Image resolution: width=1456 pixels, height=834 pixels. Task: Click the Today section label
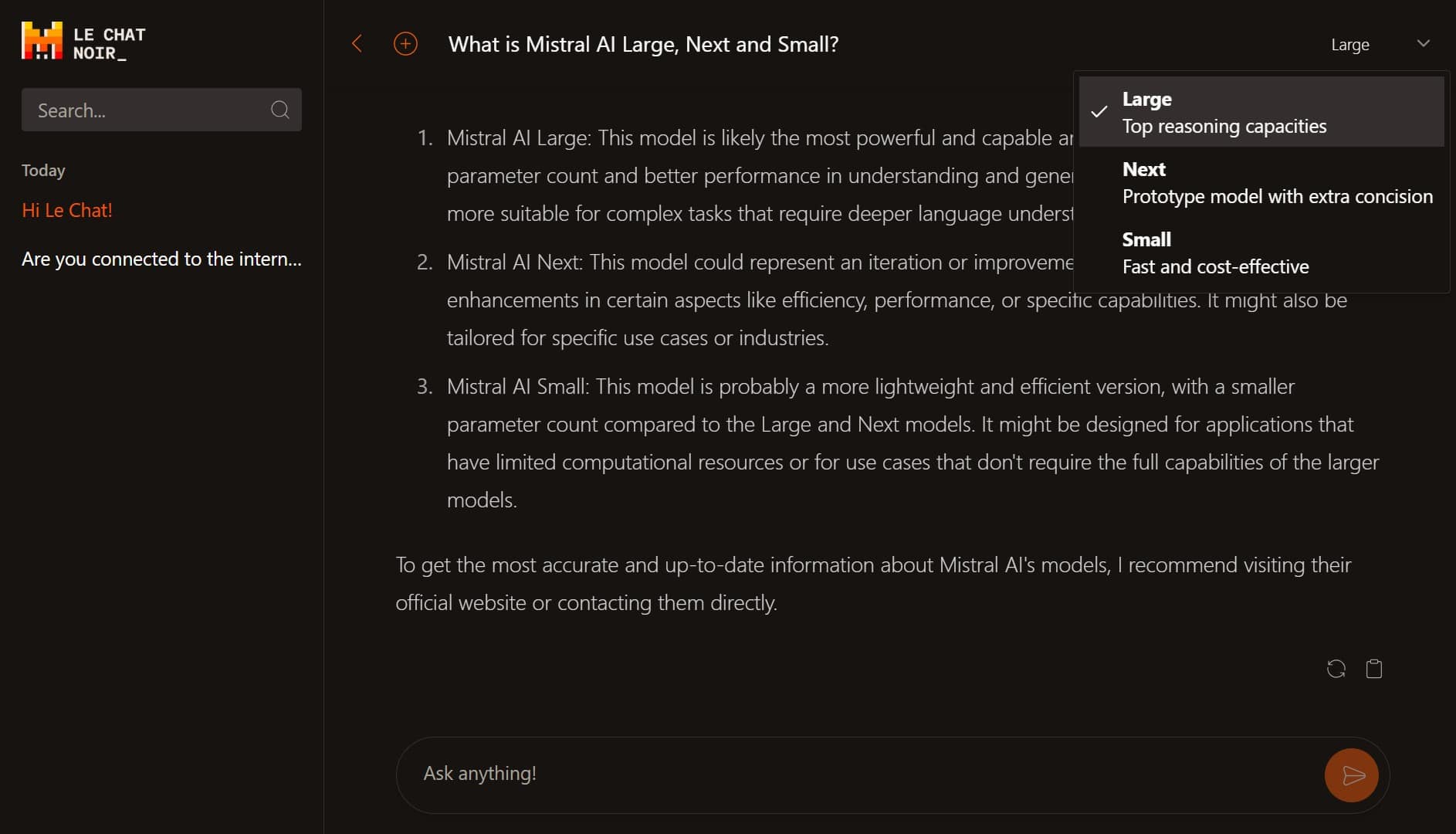click(43, 170)
